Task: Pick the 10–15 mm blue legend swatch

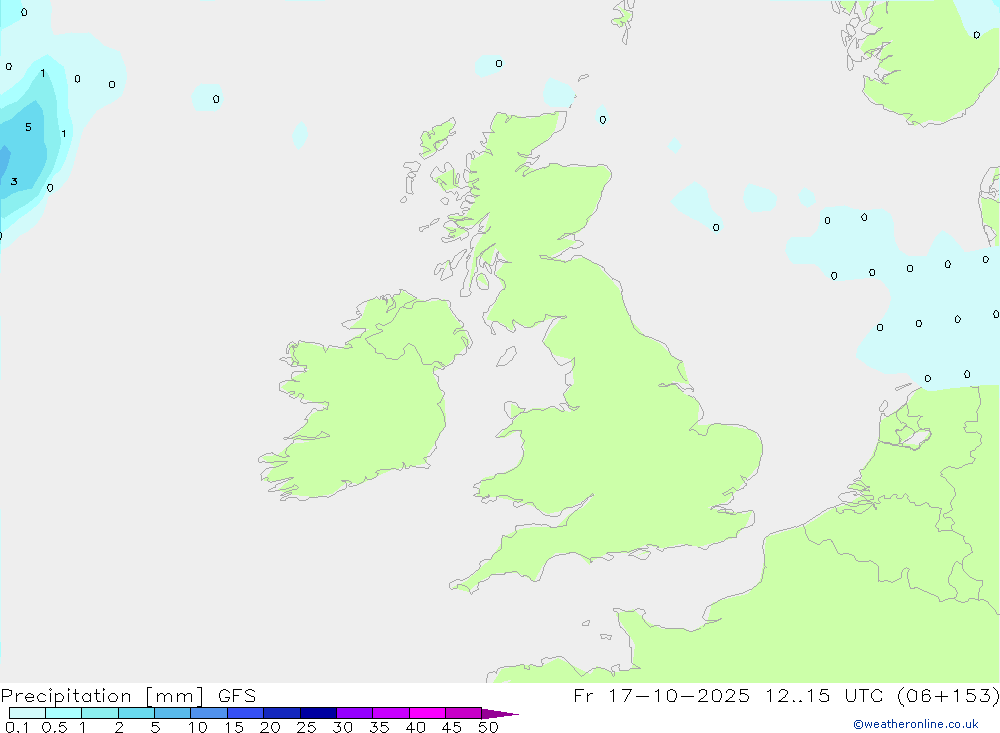Action: coord(209,713)
